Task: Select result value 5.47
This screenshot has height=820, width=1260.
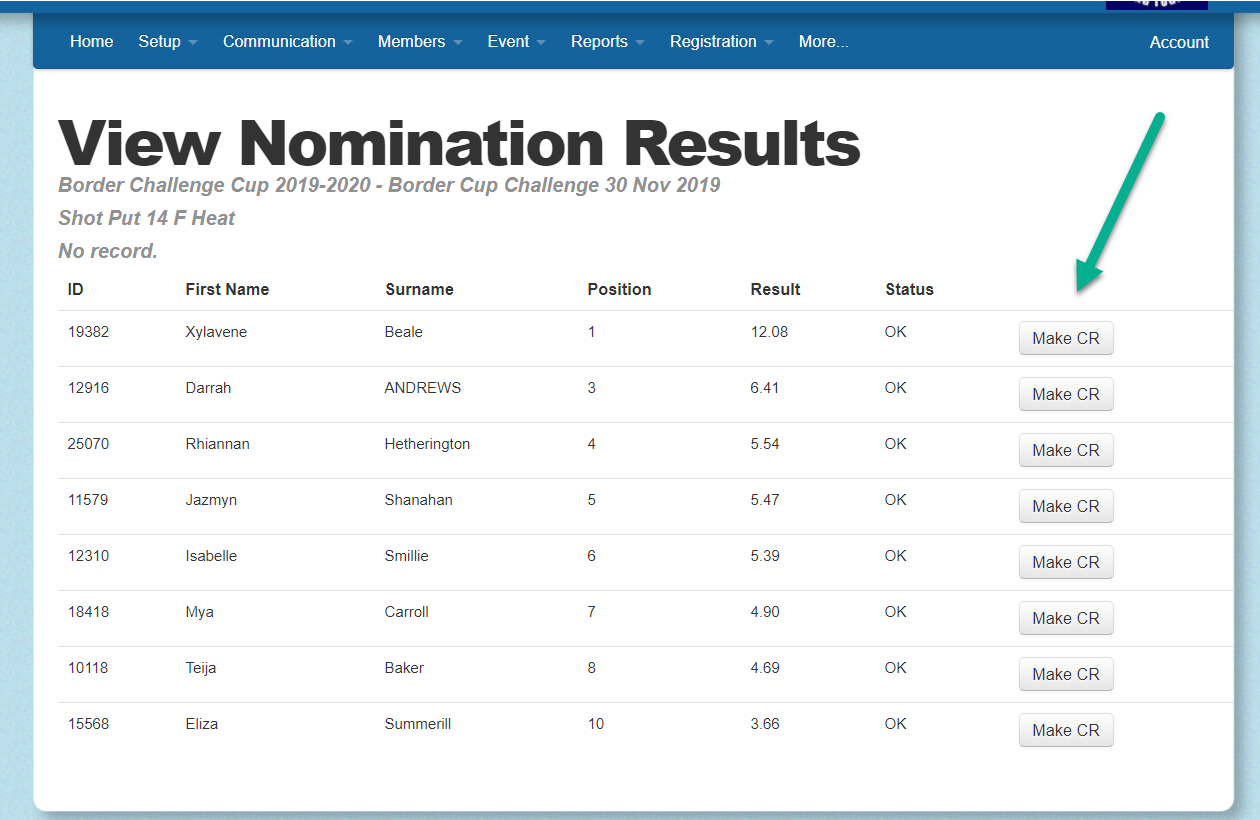Action: 765,500
